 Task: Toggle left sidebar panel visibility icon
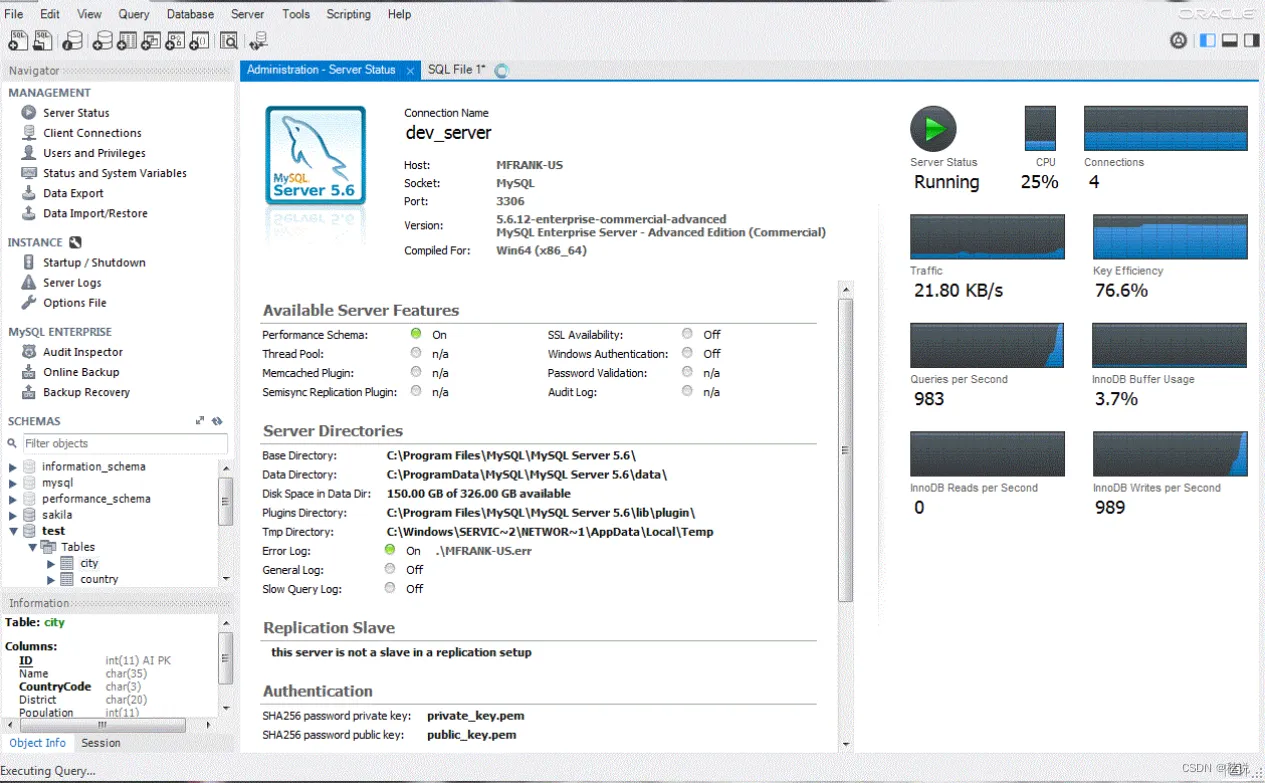[1208, 41]
